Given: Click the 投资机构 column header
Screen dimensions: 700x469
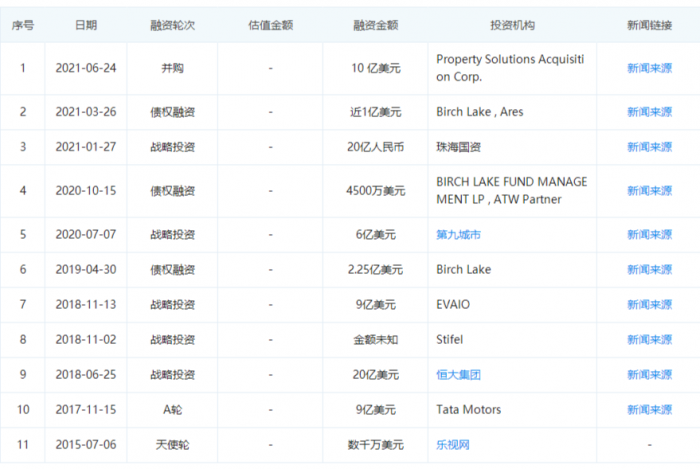Looking at the screenshot, I should coord(512,25).
